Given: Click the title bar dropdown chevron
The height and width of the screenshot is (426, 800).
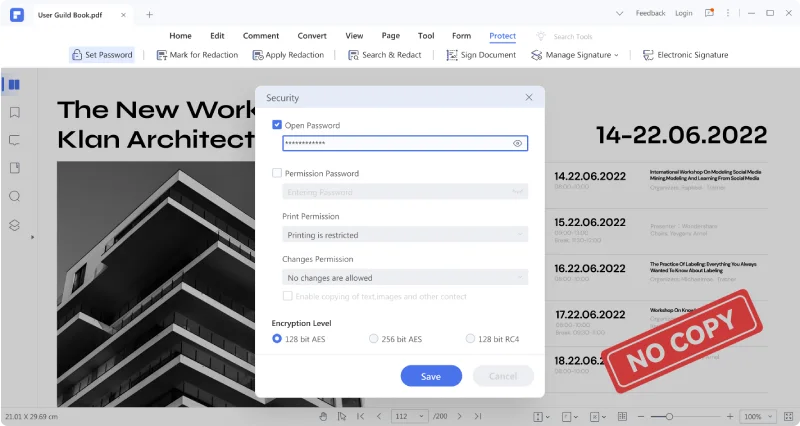Looking at the screenshot, I should click(x=619, y=13).
